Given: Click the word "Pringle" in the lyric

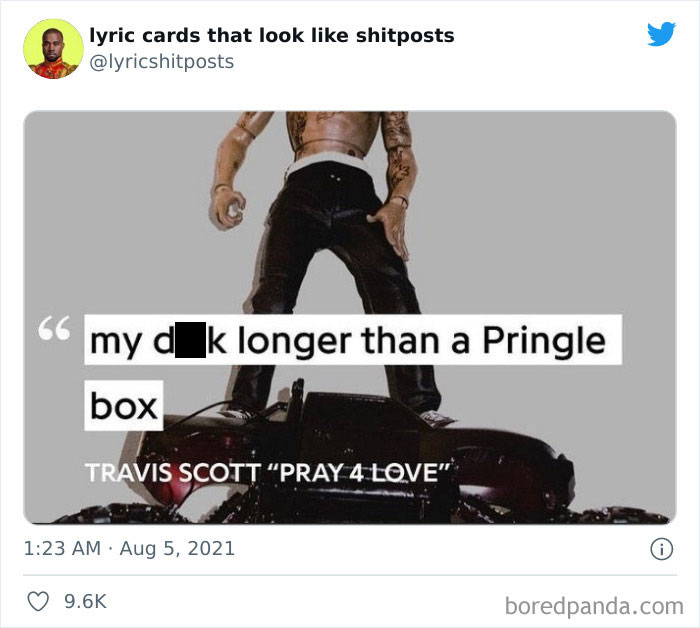Looking at the screenshot, I should click(x=544, y=341).
